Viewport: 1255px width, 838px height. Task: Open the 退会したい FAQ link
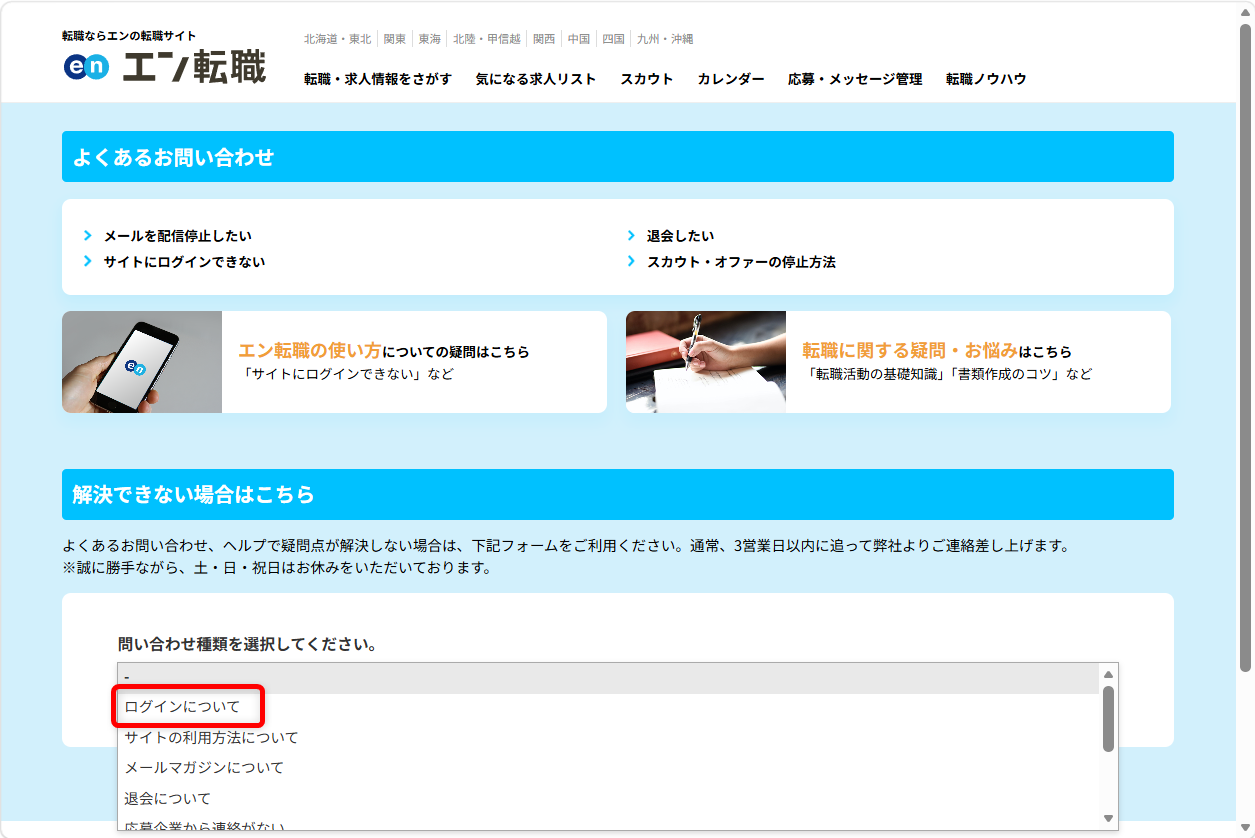[681, 236]
